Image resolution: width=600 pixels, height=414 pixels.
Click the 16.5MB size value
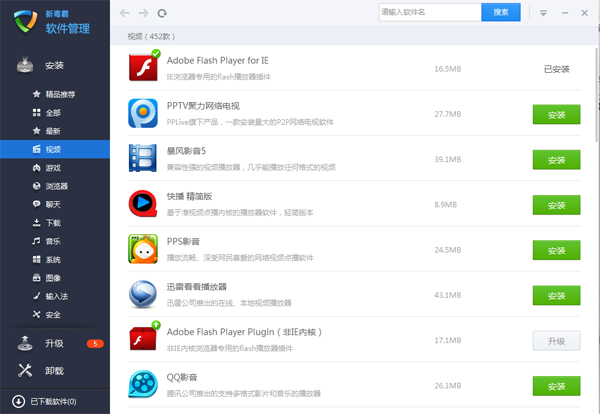pos(448,69)
